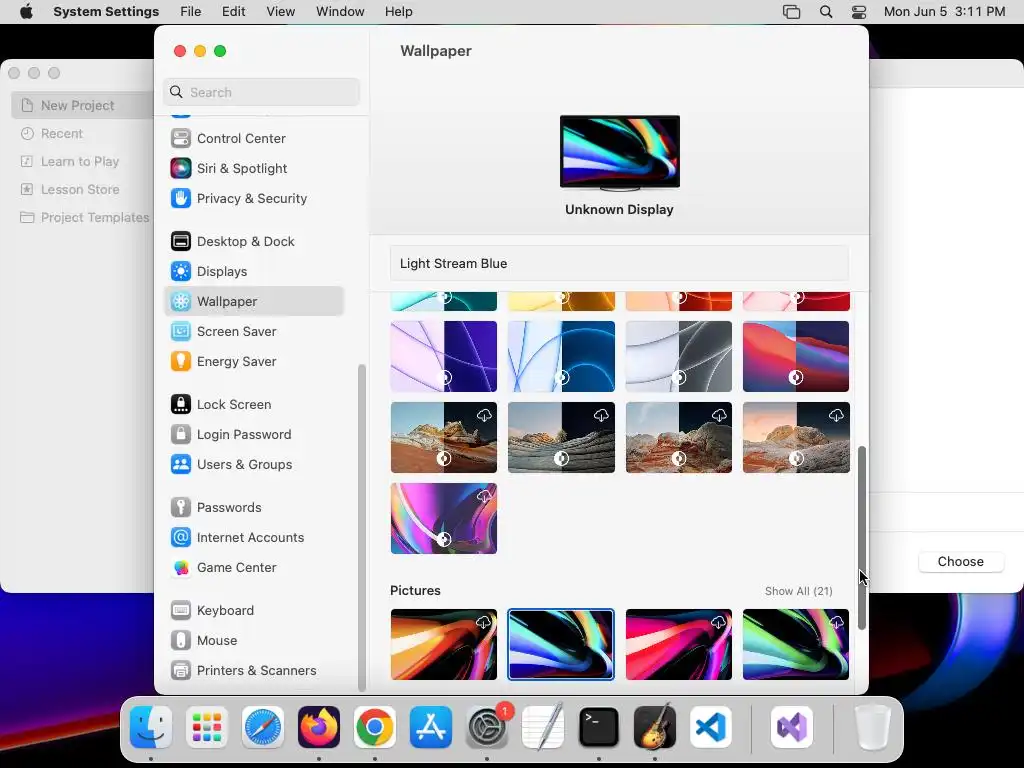Open the View menu
Image resolution: width=1024 pixels, height=768 pixels.
(281, 12)
